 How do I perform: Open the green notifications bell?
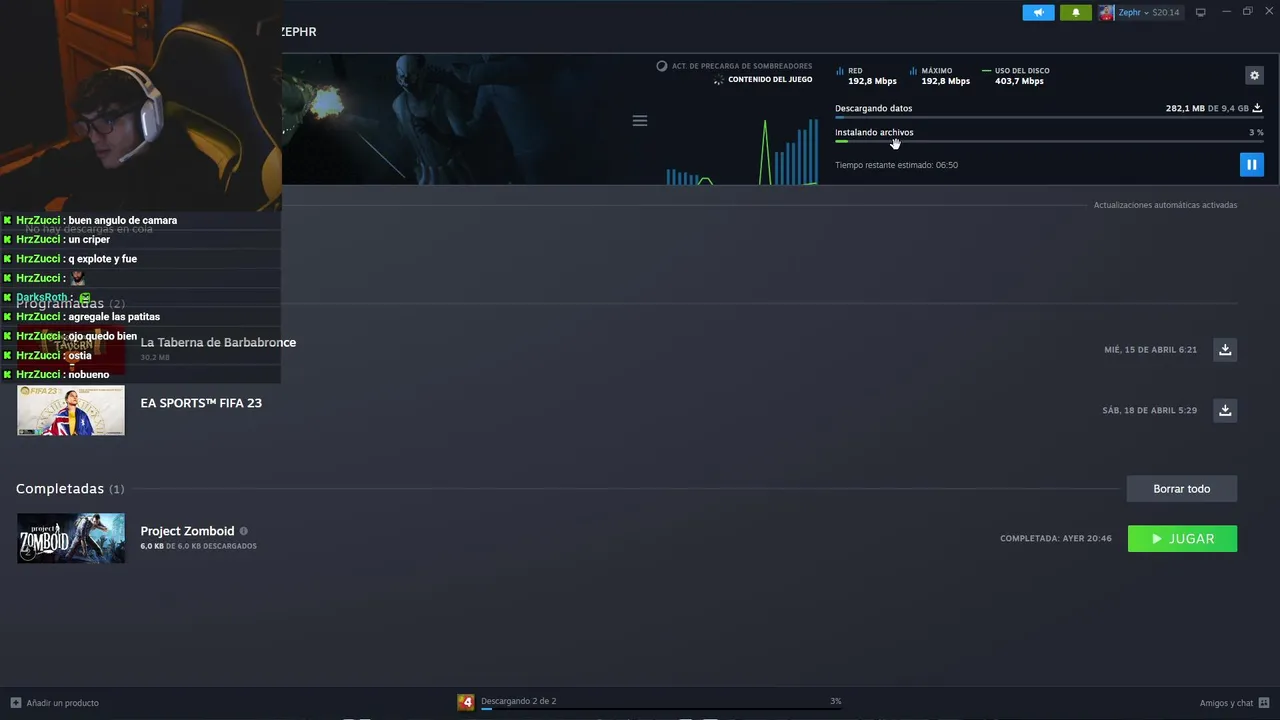(1076, 12)
